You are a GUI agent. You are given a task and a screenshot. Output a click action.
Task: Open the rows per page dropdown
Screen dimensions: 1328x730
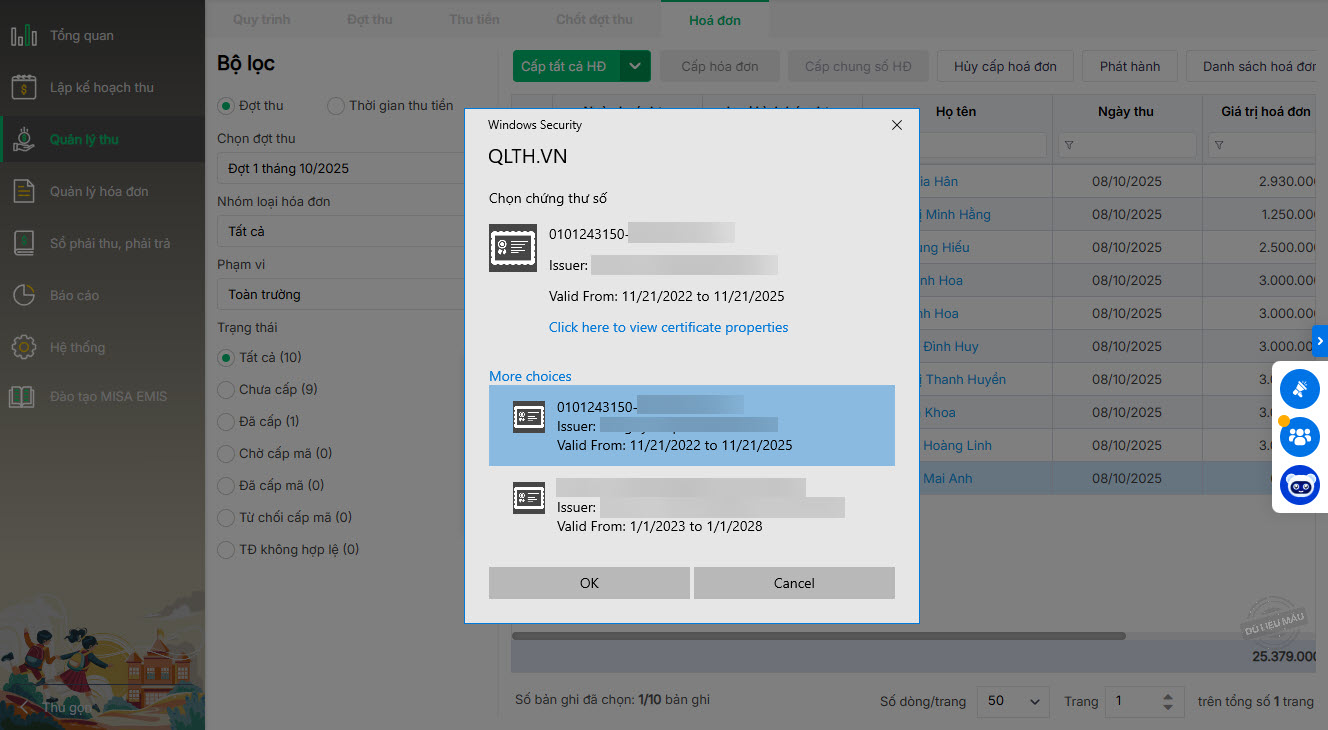[1012, 701]
